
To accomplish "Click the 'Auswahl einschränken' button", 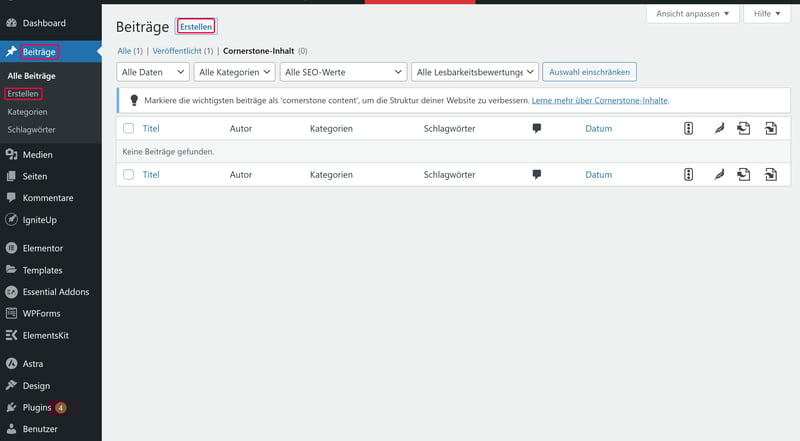I will click(x=589, y=72).
